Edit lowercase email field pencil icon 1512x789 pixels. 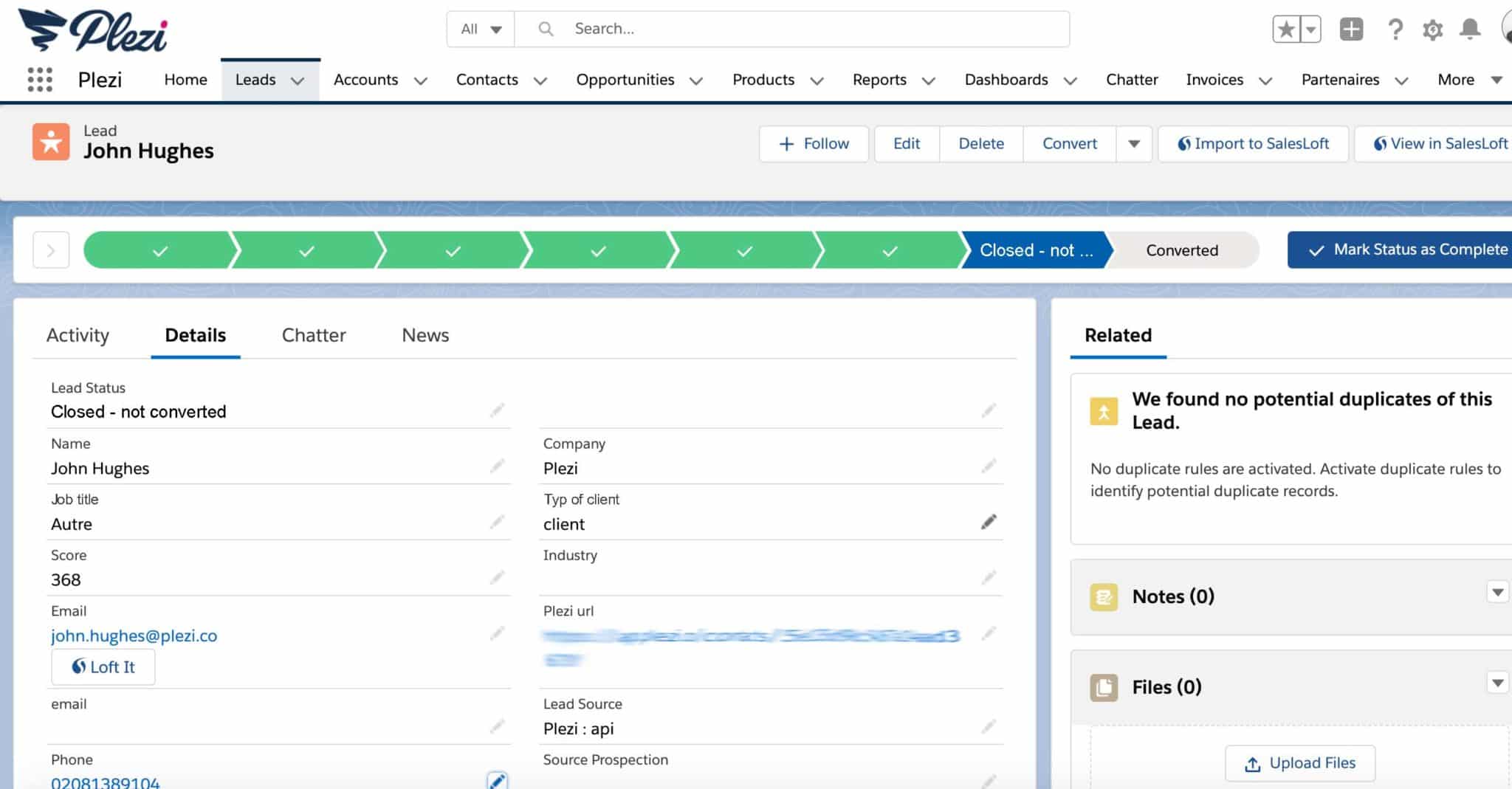pyautogui.click(x=497, y=727)
